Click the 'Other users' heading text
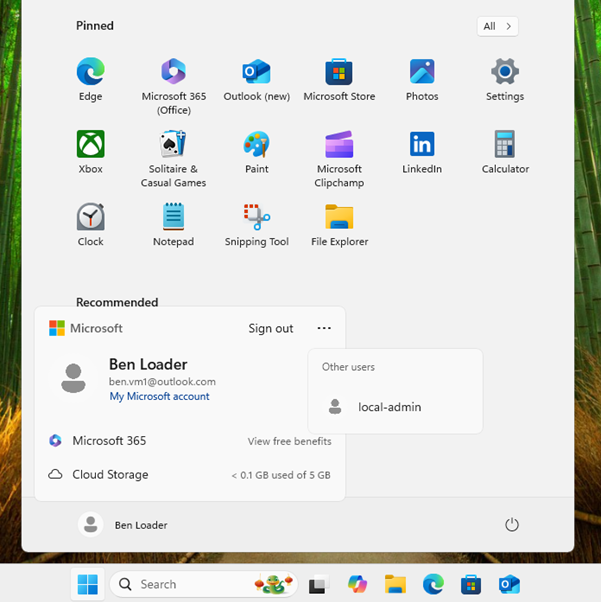Viewport: 601px width, 602px height. coord(348,367)
